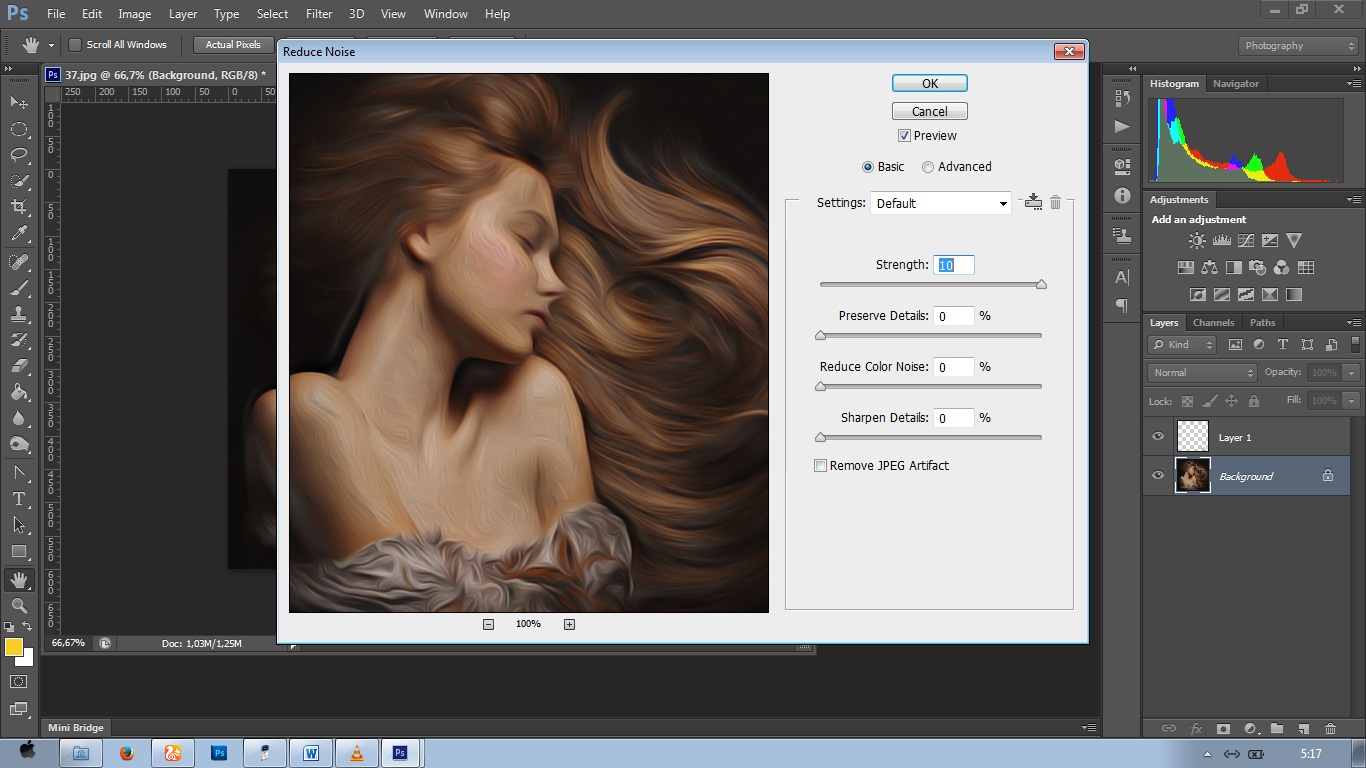This screenshot has height=768, width=1366.
Task: Zoom in preview with plus button
Action: click(x=569, y=624)
